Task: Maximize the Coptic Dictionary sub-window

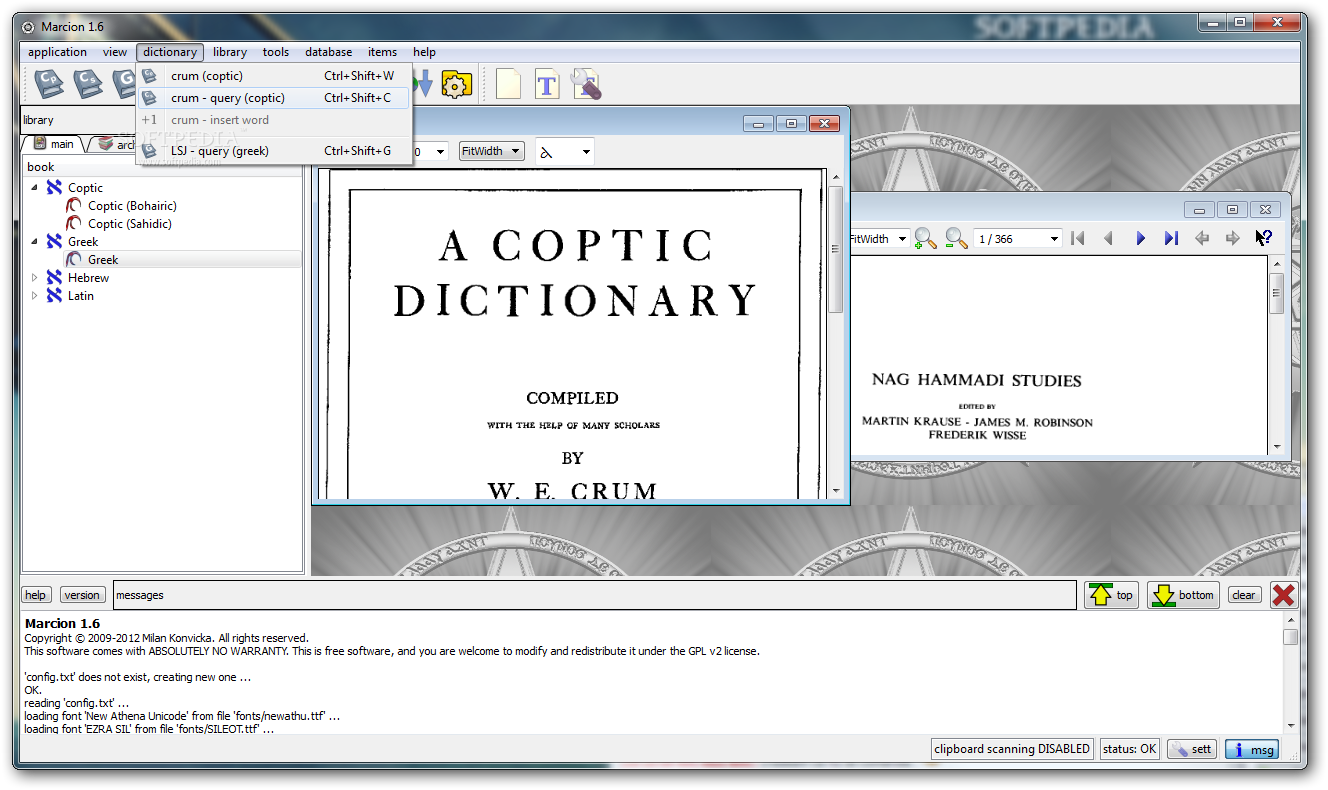Action: point(791,123)
